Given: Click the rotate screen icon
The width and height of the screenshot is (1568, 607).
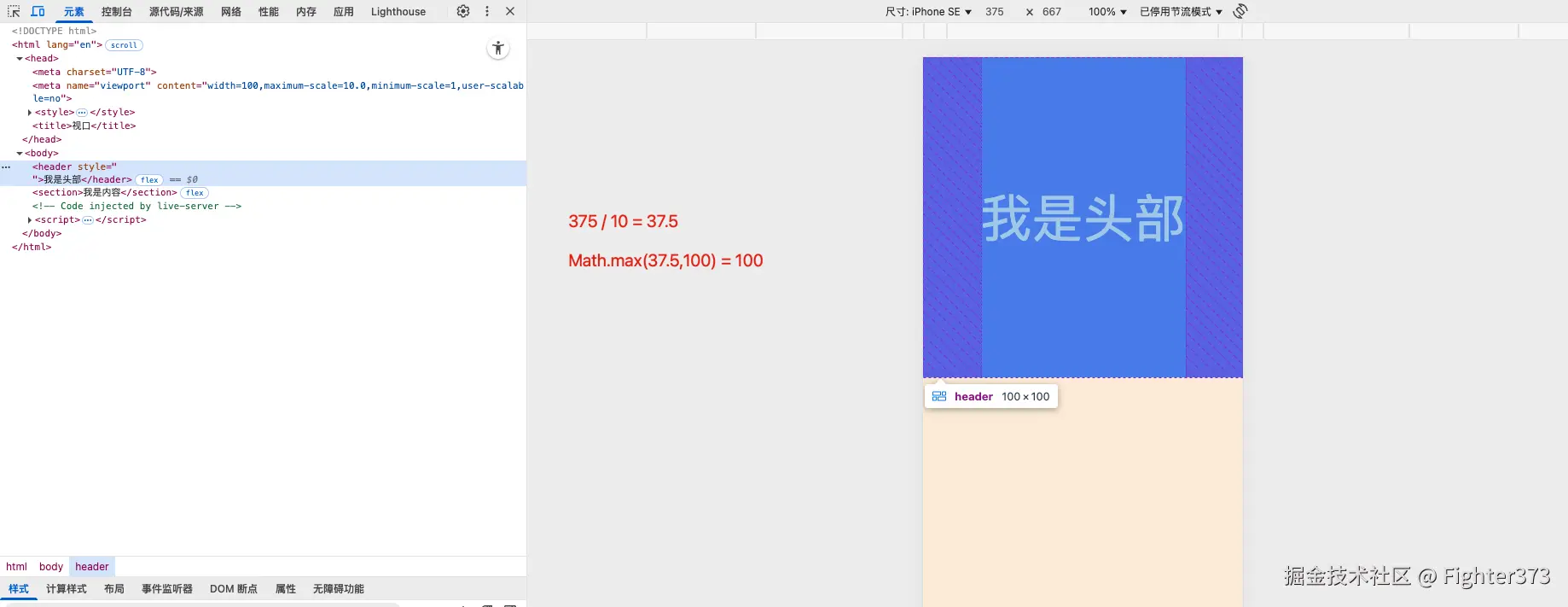Looking at the screenshot, I should coord(1240,11).
